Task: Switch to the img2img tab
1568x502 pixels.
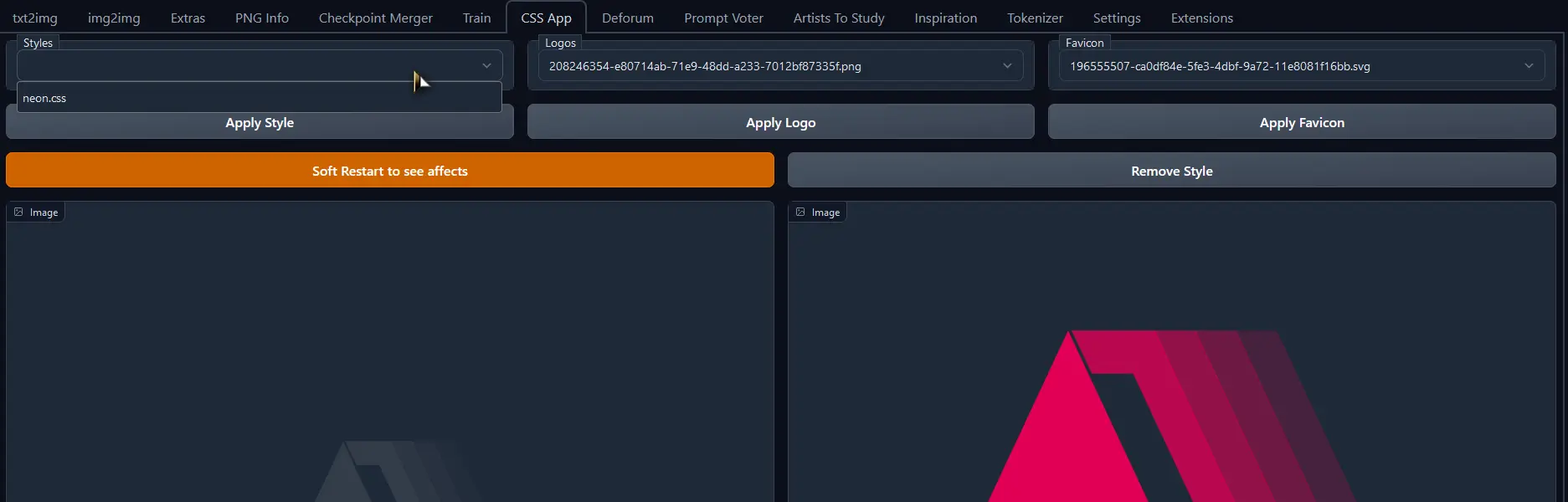Action: (x=114, y=18)
